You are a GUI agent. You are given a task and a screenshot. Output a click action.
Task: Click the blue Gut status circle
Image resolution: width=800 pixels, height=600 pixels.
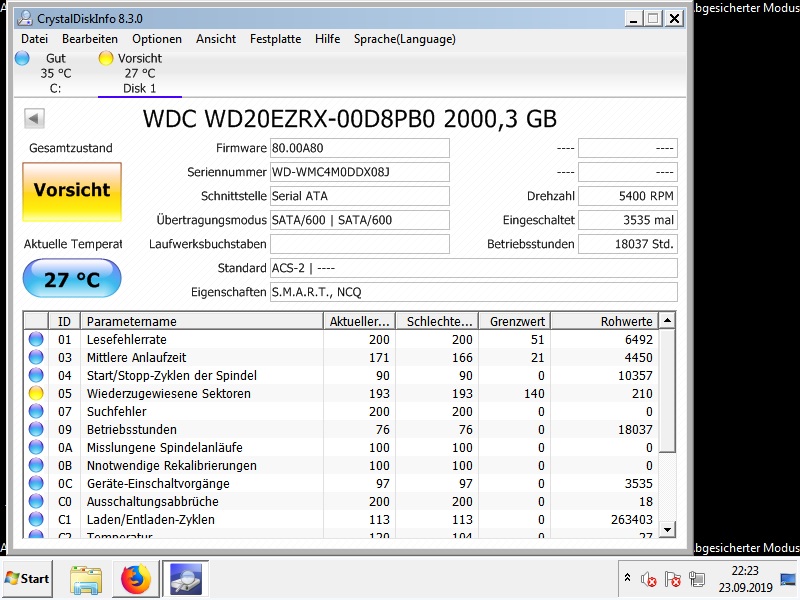coord(22,59)
